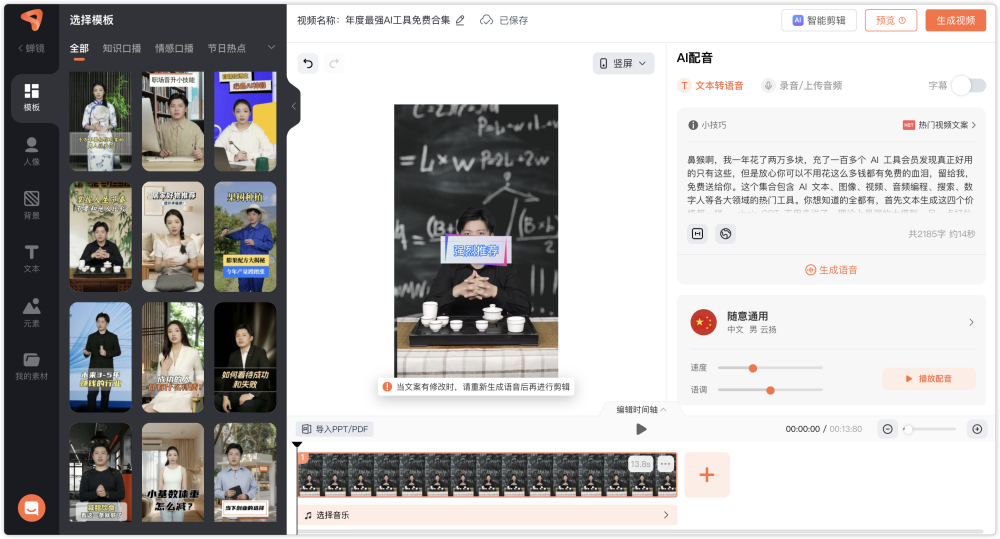Image resolution: width=1000 pixels, height=539 pixels.
Task: Click 播放配音 play voiceover button
Action: [929, 378]
